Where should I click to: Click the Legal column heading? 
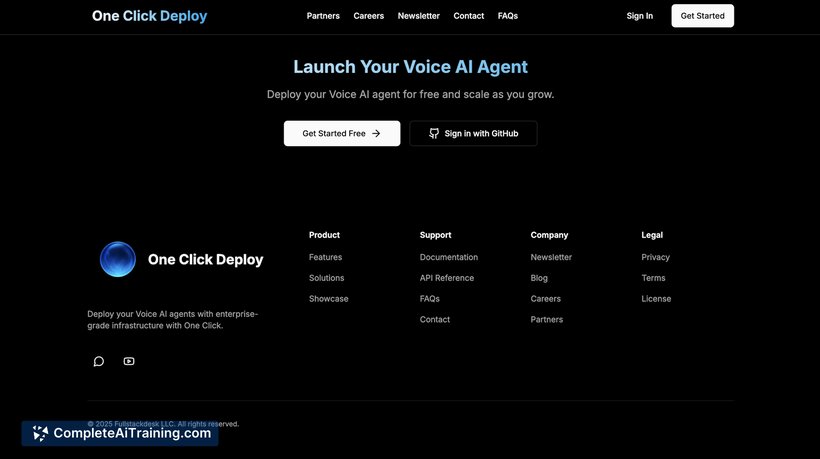coord(652,235)
